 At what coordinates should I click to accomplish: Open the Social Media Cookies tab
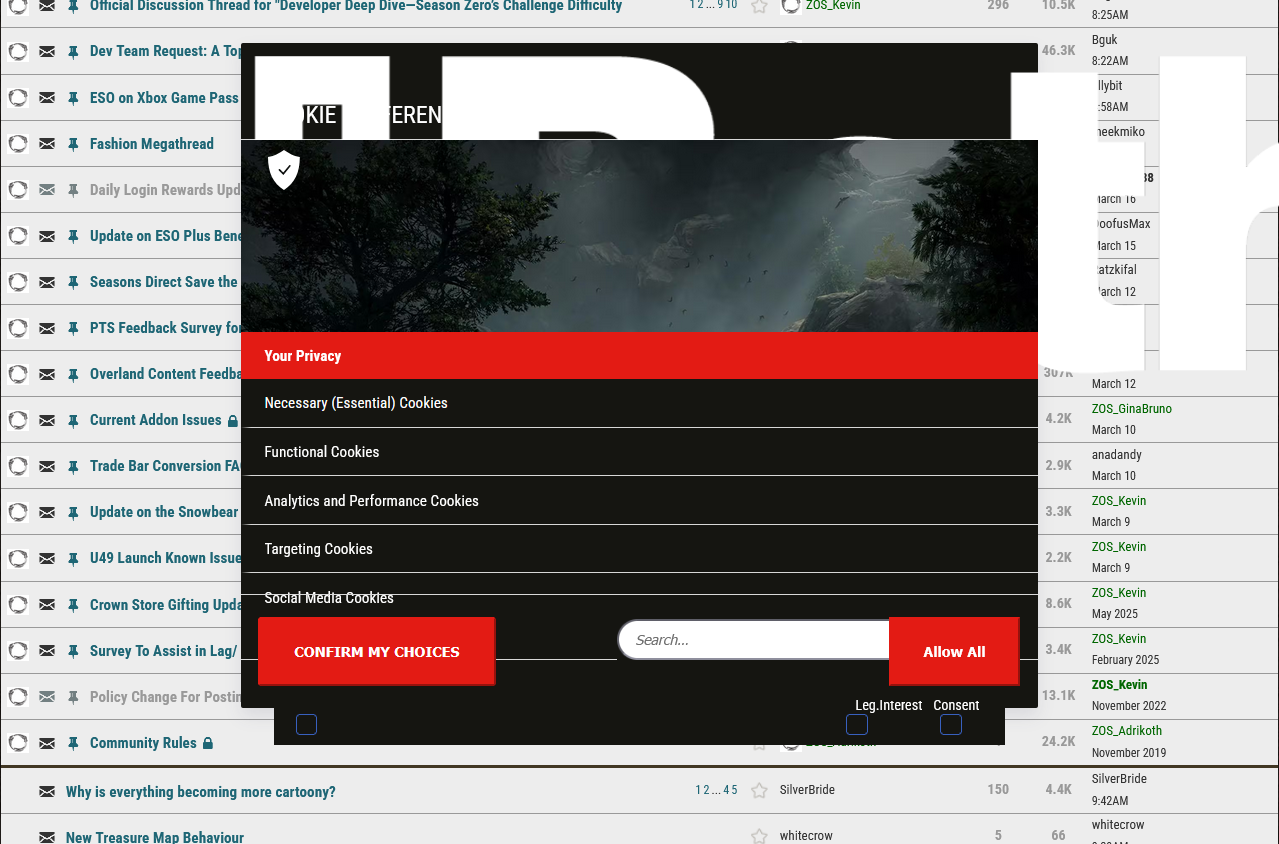tap(639, 597)
